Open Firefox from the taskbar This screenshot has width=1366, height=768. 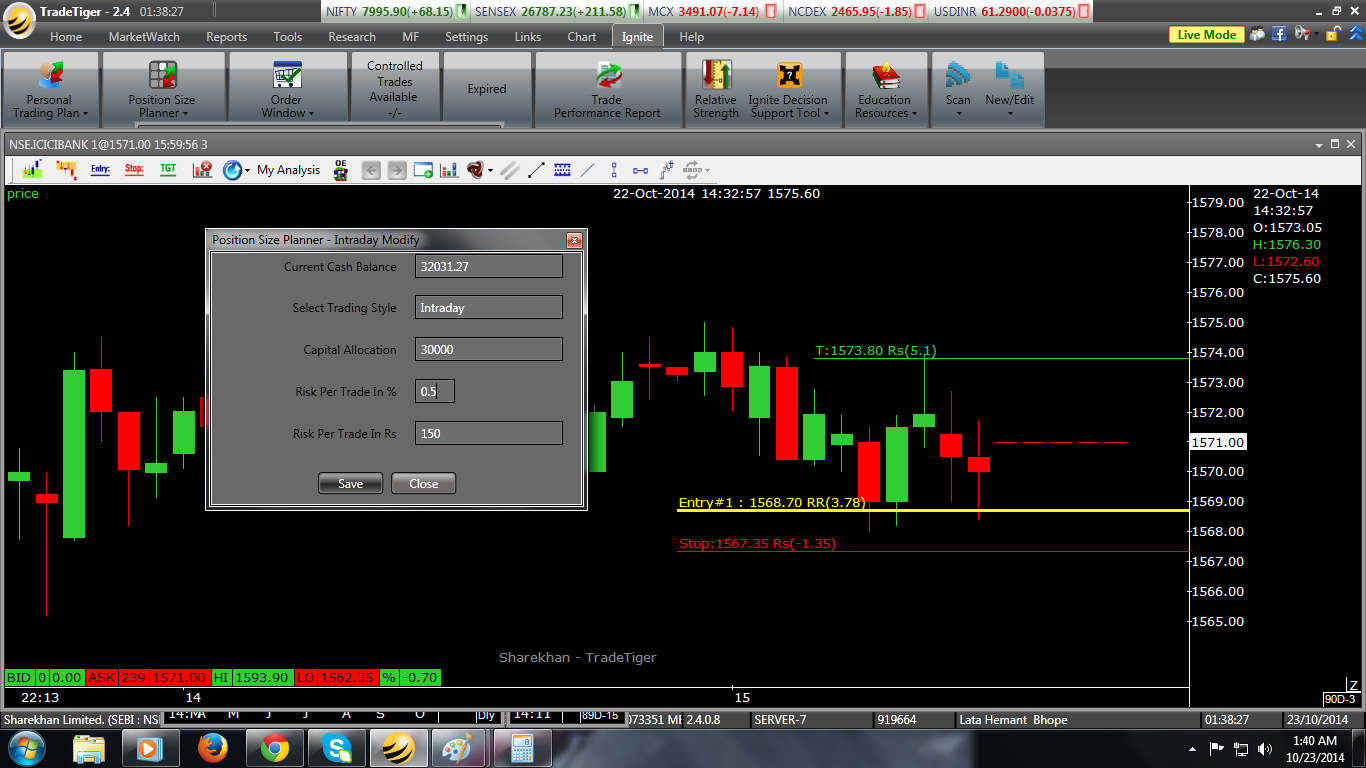coord(212,748)
